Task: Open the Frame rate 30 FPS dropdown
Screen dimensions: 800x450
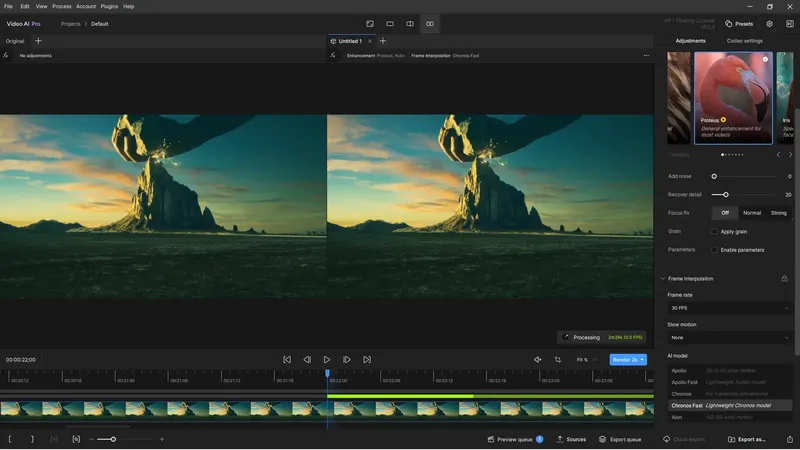Action: coord(729,309)
